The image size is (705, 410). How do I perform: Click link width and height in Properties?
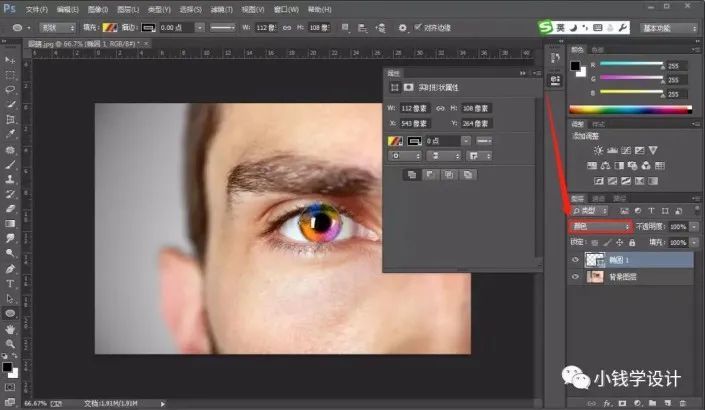pyautogui.click(x=440, y=108)
